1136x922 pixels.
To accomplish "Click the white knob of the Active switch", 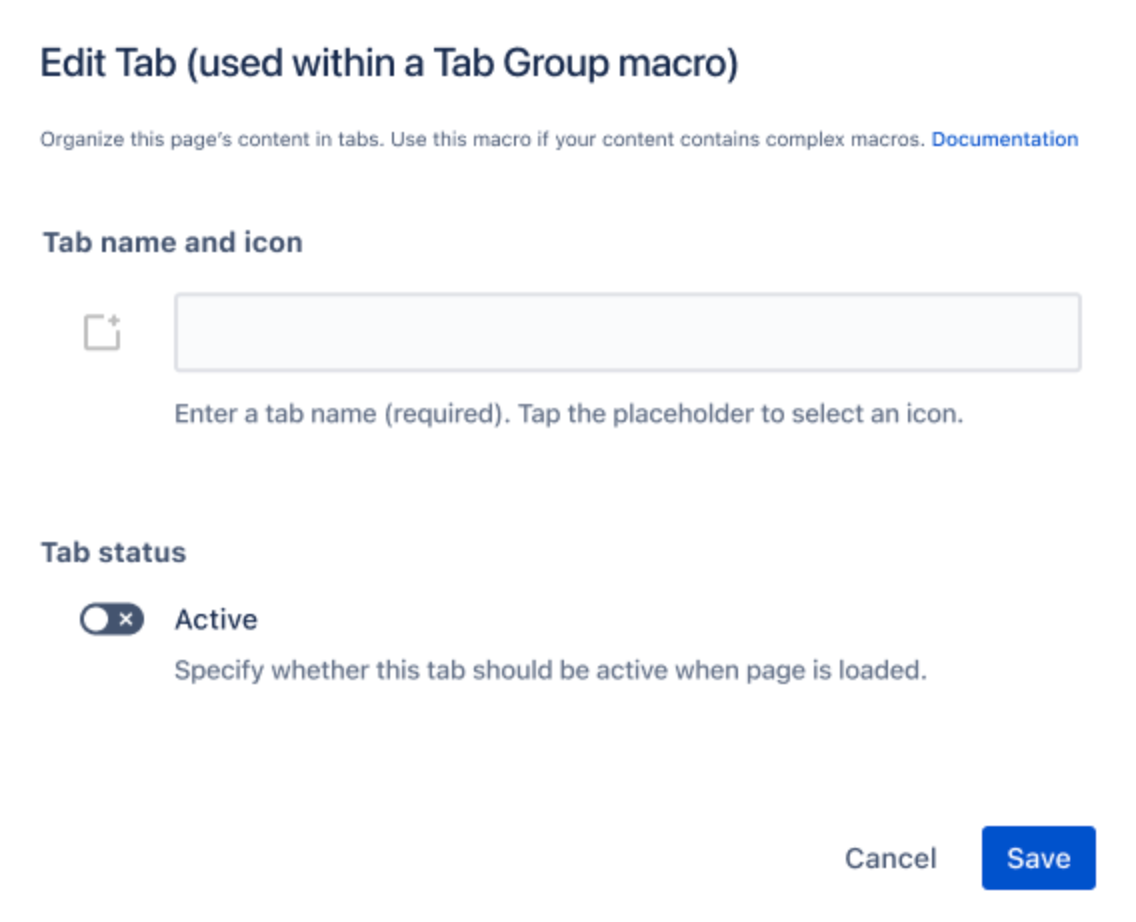I will (96, 620).
